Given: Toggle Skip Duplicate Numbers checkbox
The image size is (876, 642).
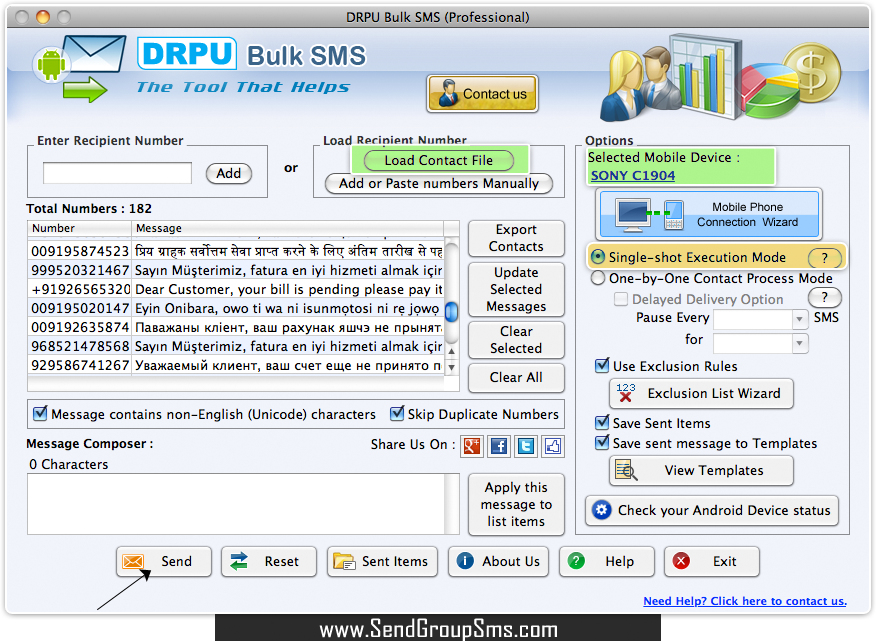Looking at the screenshot, I should (397, 413).
